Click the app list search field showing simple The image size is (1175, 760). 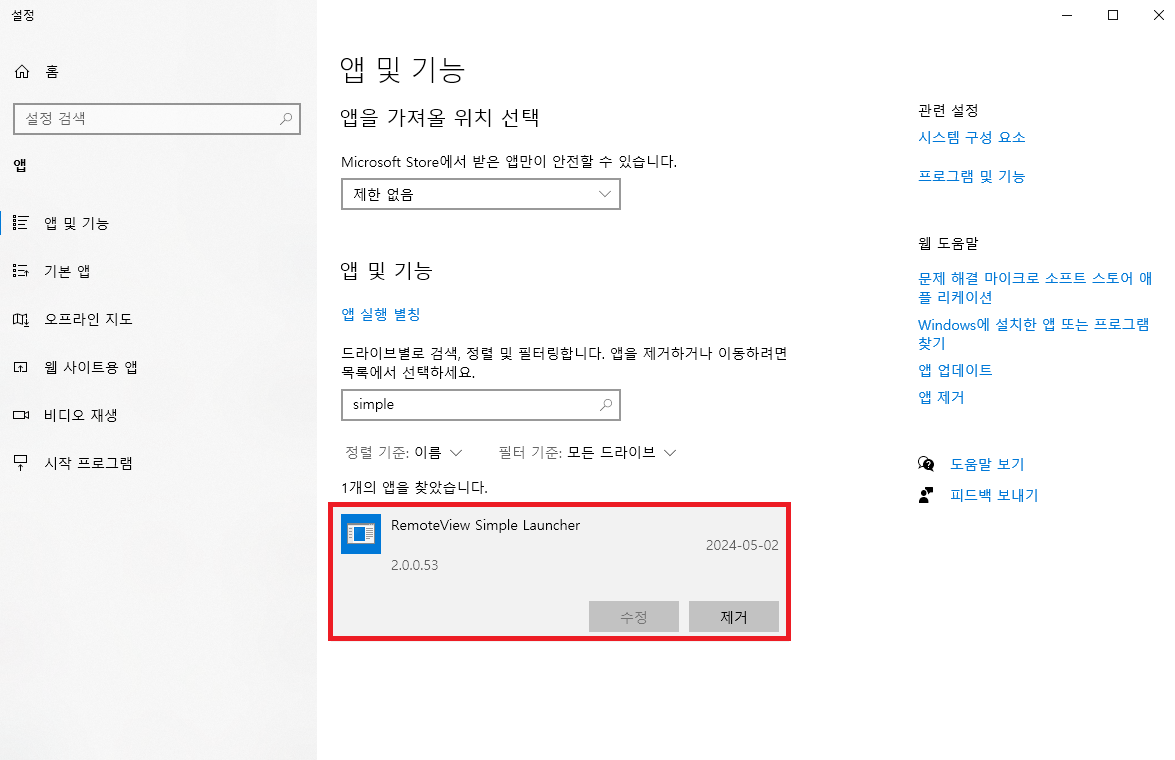(480, 405)
